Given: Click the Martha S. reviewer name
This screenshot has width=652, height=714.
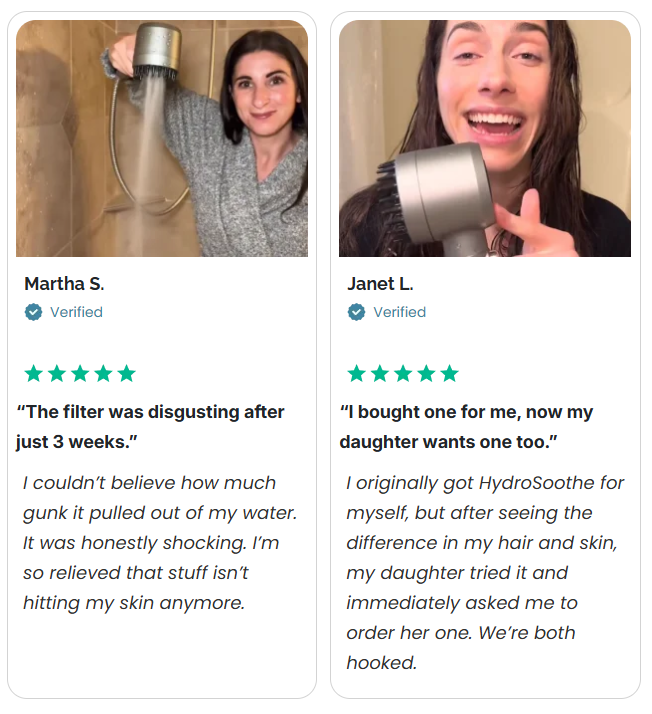Looking at the screenshot, I should point(64,284).
